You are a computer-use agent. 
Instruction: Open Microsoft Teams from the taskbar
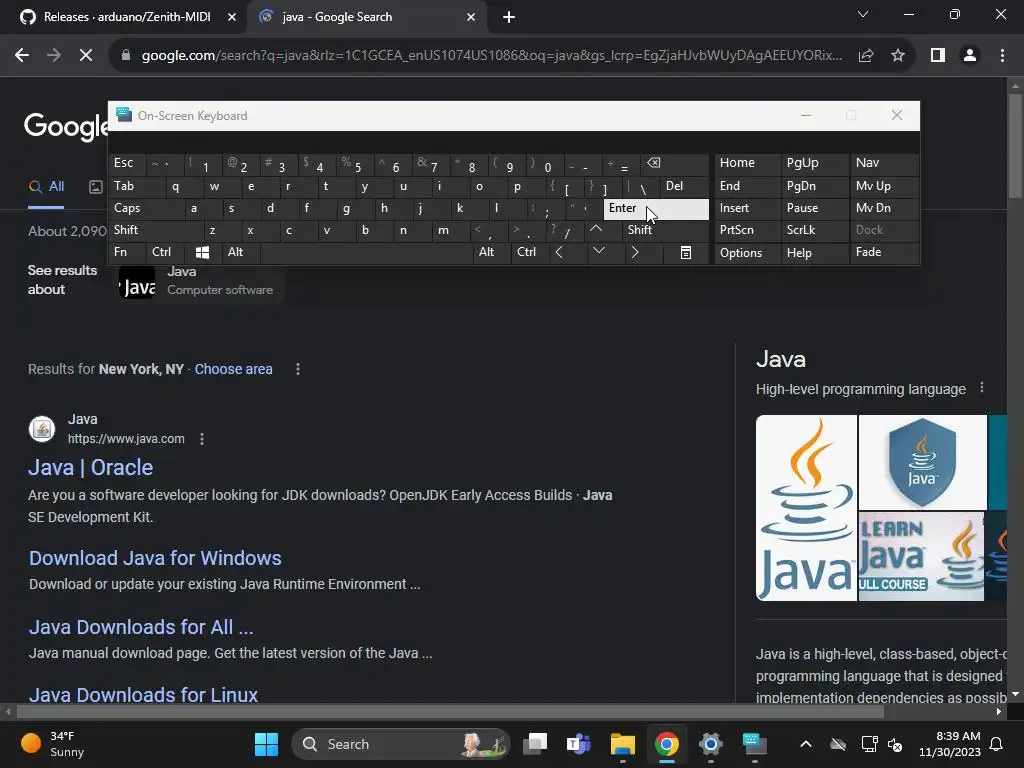579,744
